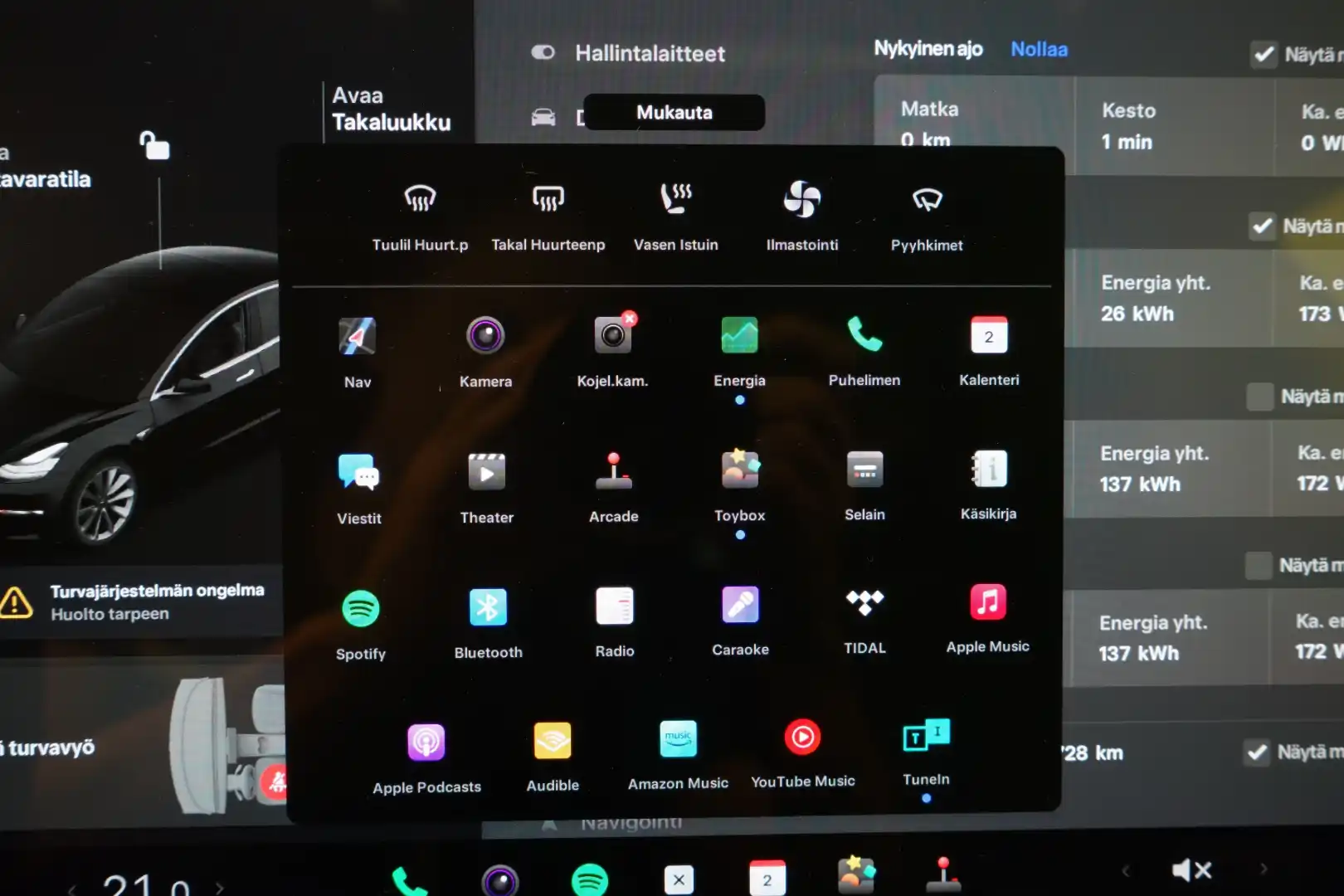Toggle unchecked Näytä above second 137 kWh
The width and height of the screenshot is (1344, 896).
click(1259, 566)
